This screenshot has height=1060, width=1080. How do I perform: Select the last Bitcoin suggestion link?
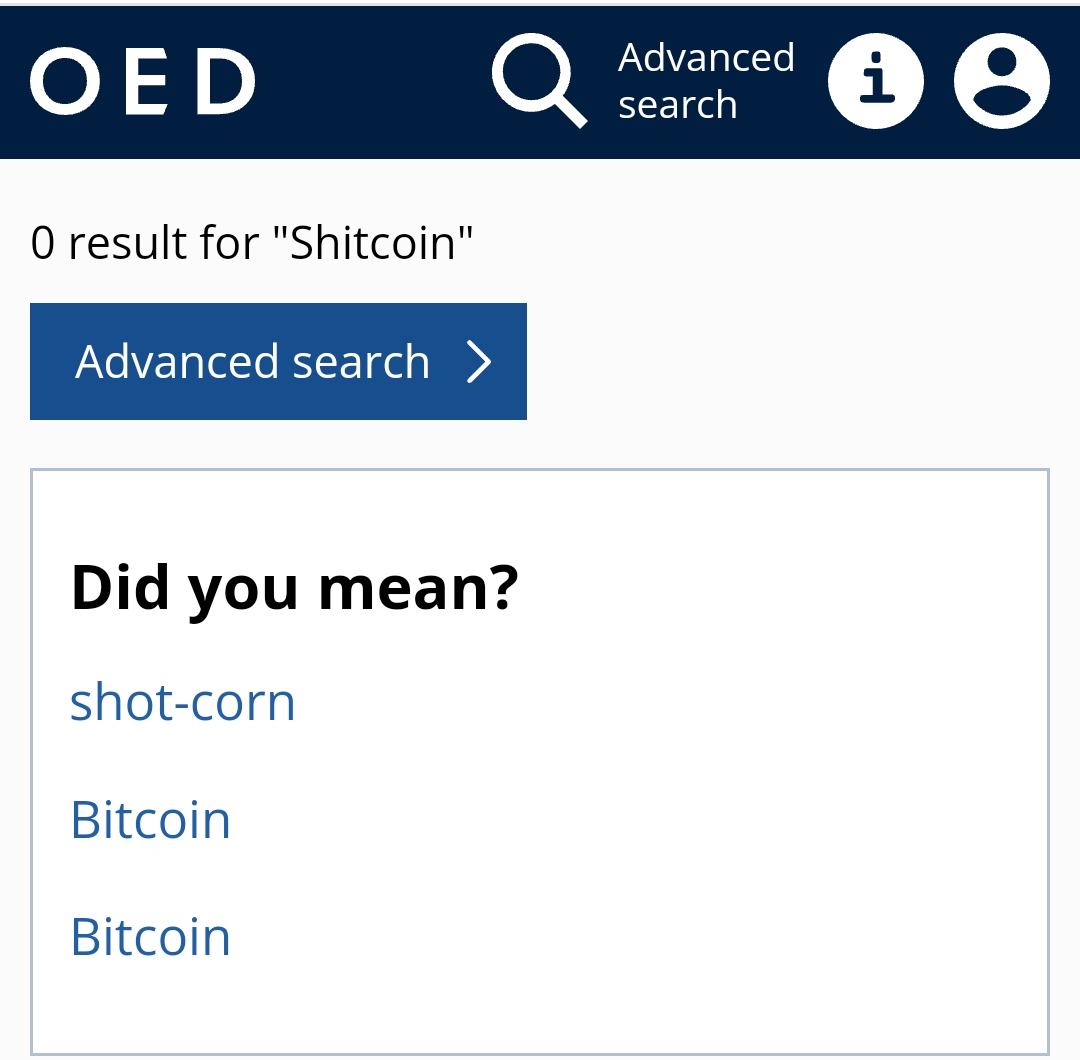[x=151, y=937]
